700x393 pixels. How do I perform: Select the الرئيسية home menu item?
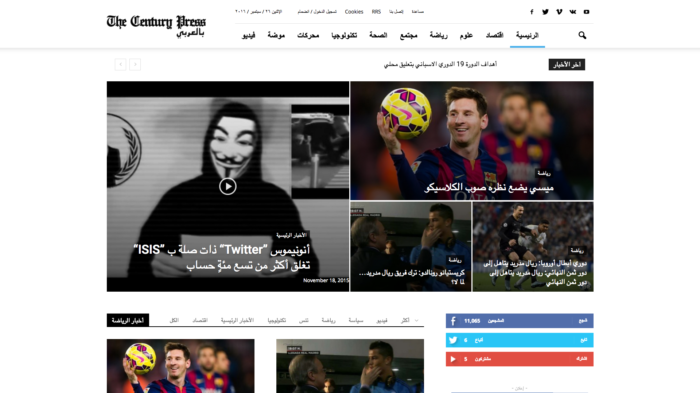point(527,35)
